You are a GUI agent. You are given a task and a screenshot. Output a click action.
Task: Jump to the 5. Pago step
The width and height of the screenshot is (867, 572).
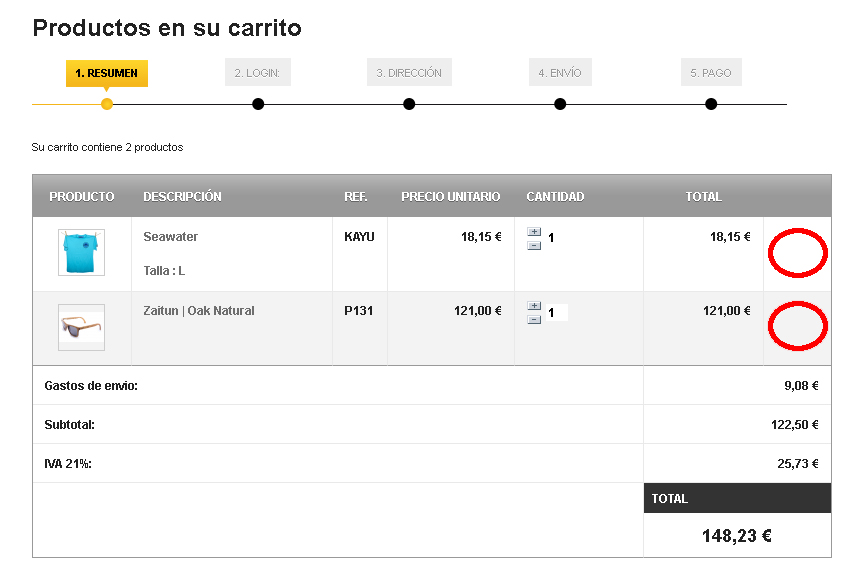tap(711, 73)
